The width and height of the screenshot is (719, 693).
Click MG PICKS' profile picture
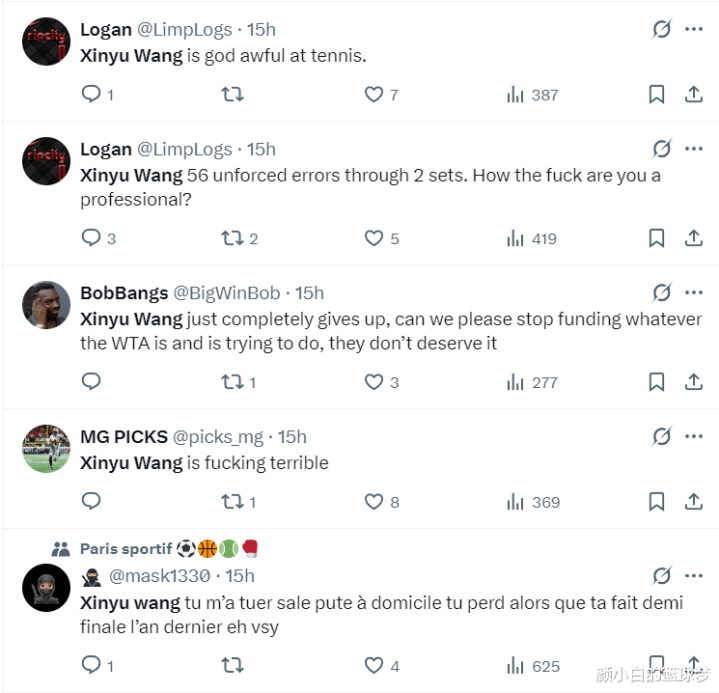46,448
